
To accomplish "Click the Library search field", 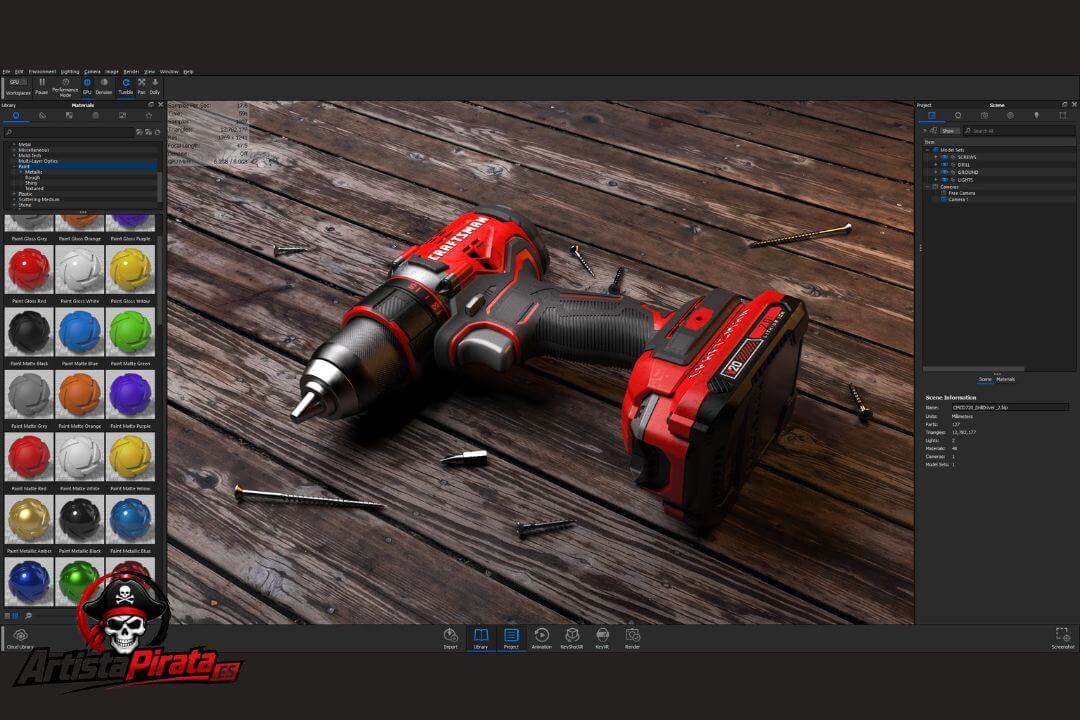I will coord(69,132).
